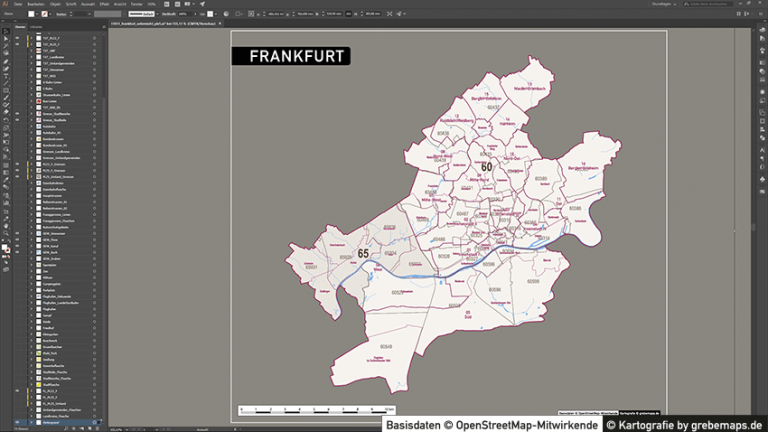This screenshot has height=432, width=768.
Task: Close the Frankfurt document tab
Action: 220,24
